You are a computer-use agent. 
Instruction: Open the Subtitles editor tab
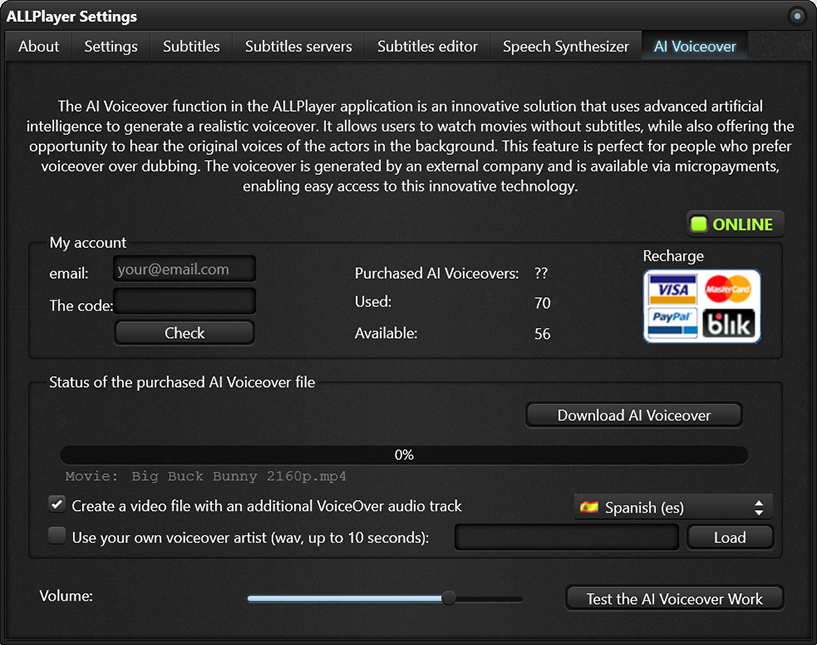click(x=427, y=46)
